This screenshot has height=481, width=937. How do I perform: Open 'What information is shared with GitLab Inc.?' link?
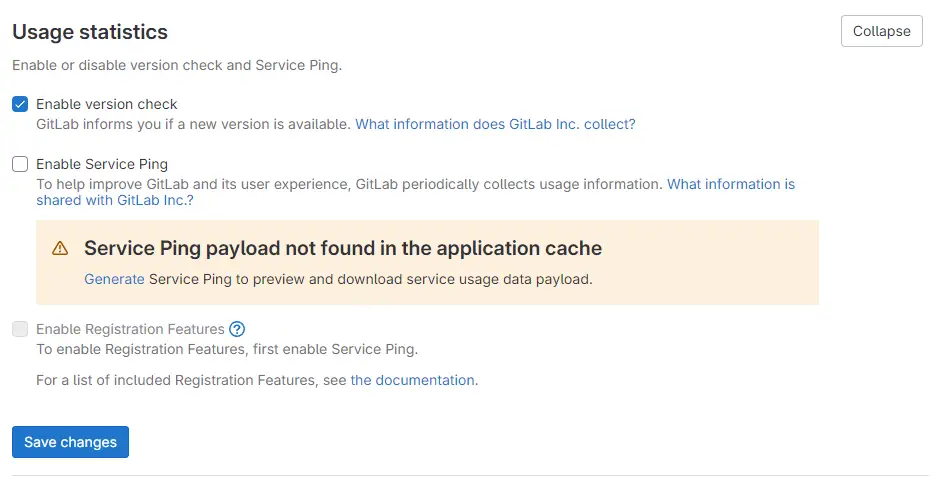tap(415, 192)
